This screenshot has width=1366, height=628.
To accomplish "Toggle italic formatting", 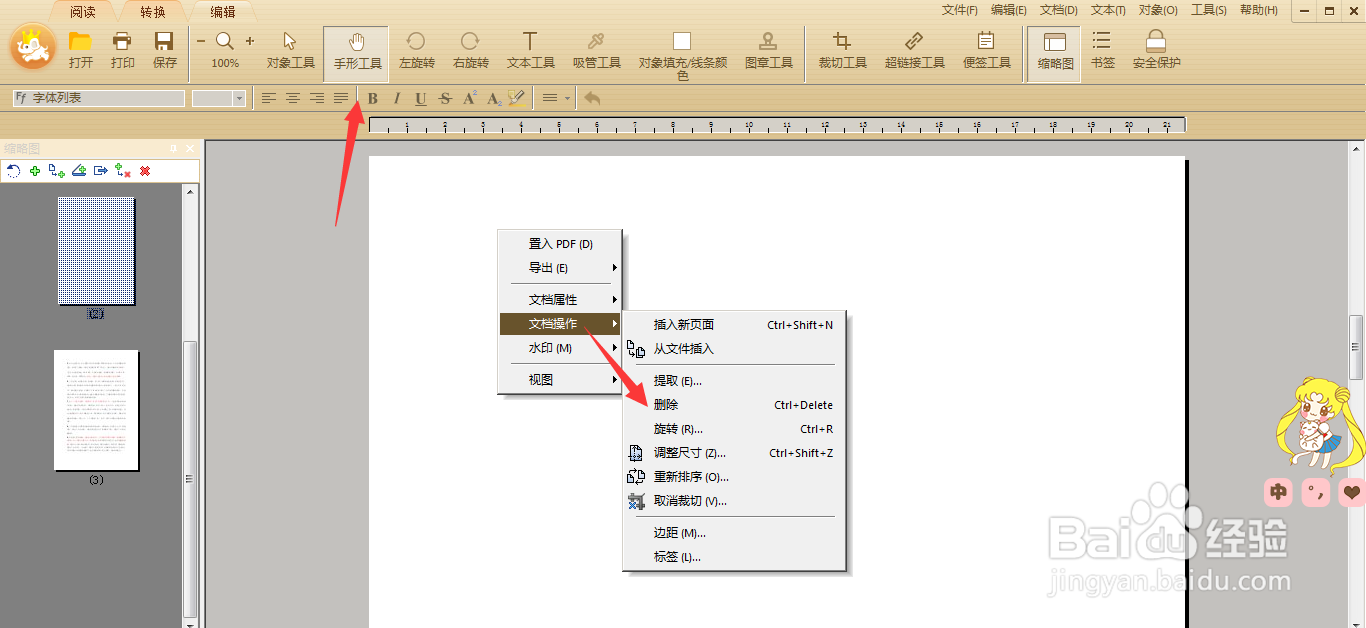I will coord(396,98).
